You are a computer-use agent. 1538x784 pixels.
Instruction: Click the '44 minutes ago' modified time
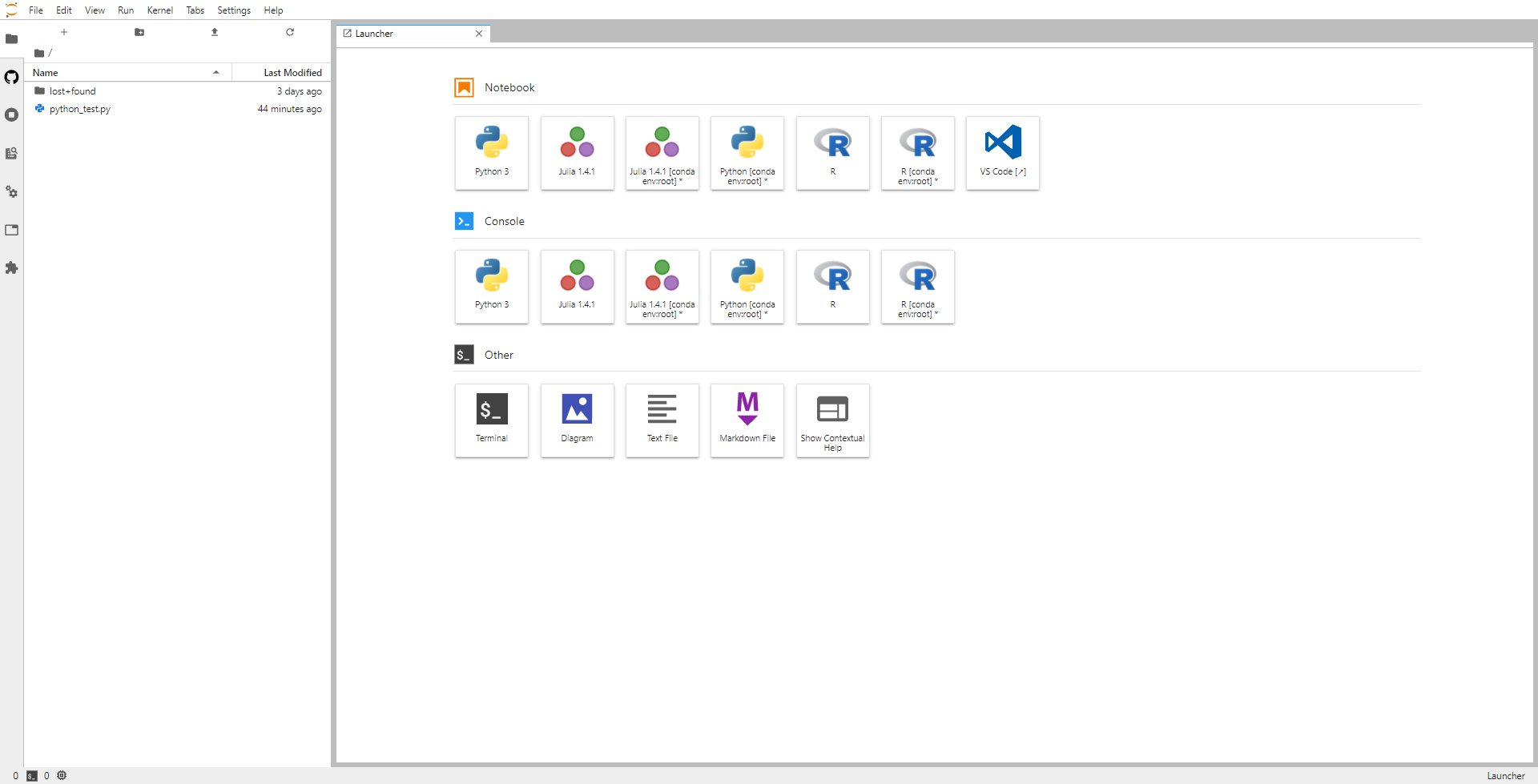tap(290, 109)
